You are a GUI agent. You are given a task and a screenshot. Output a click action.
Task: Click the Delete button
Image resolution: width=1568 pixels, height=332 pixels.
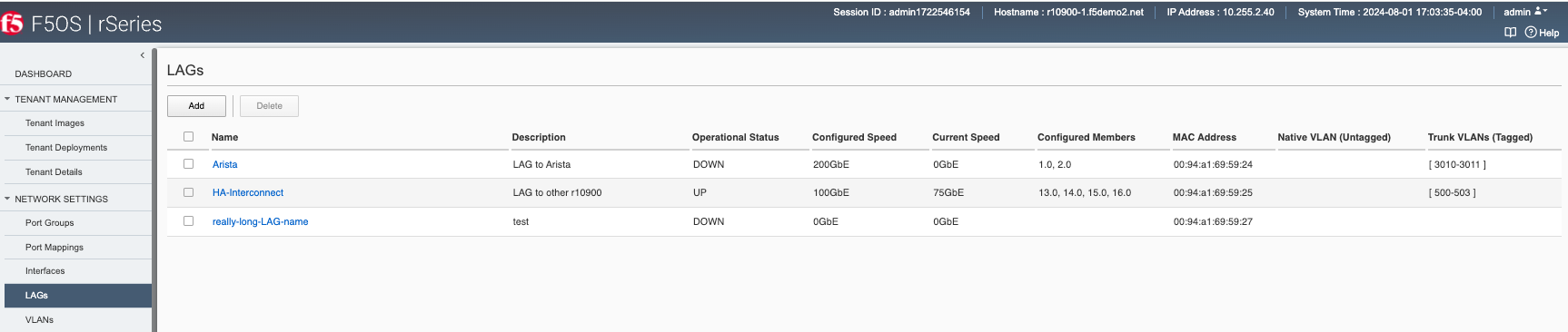pos(269,106)
